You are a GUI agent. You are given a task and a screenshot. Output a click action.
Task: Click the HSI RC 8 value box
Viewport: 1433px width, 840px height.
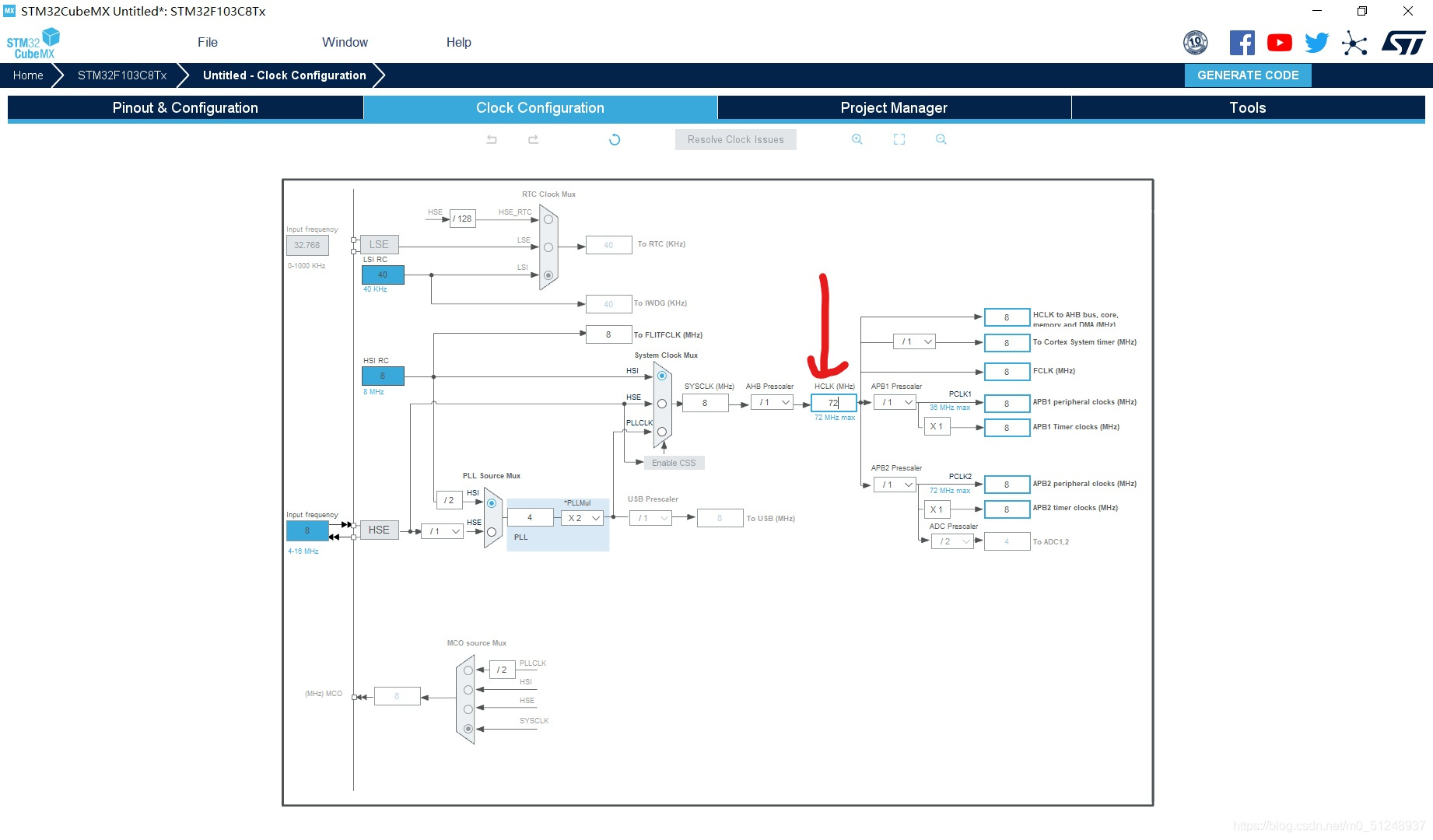[x=383, y=376]
